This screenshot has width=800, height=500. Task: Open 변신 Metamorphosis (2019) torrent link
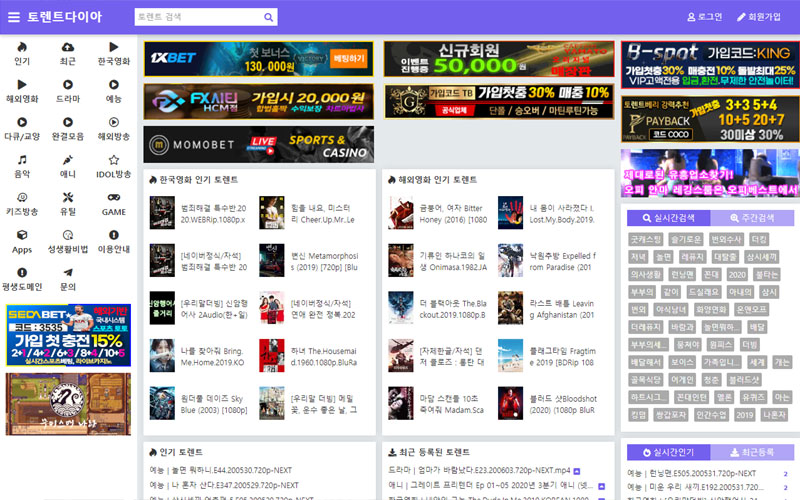click(324, 261)
